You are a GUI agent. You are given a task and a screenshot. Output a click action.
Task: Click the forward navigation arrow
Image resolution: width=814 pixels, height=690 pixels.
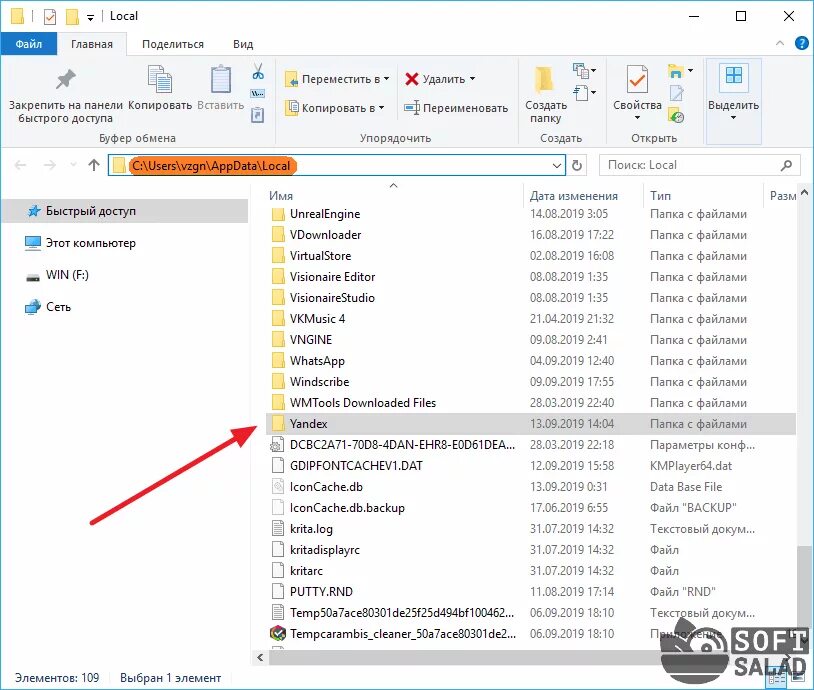[x=50, y=165]
